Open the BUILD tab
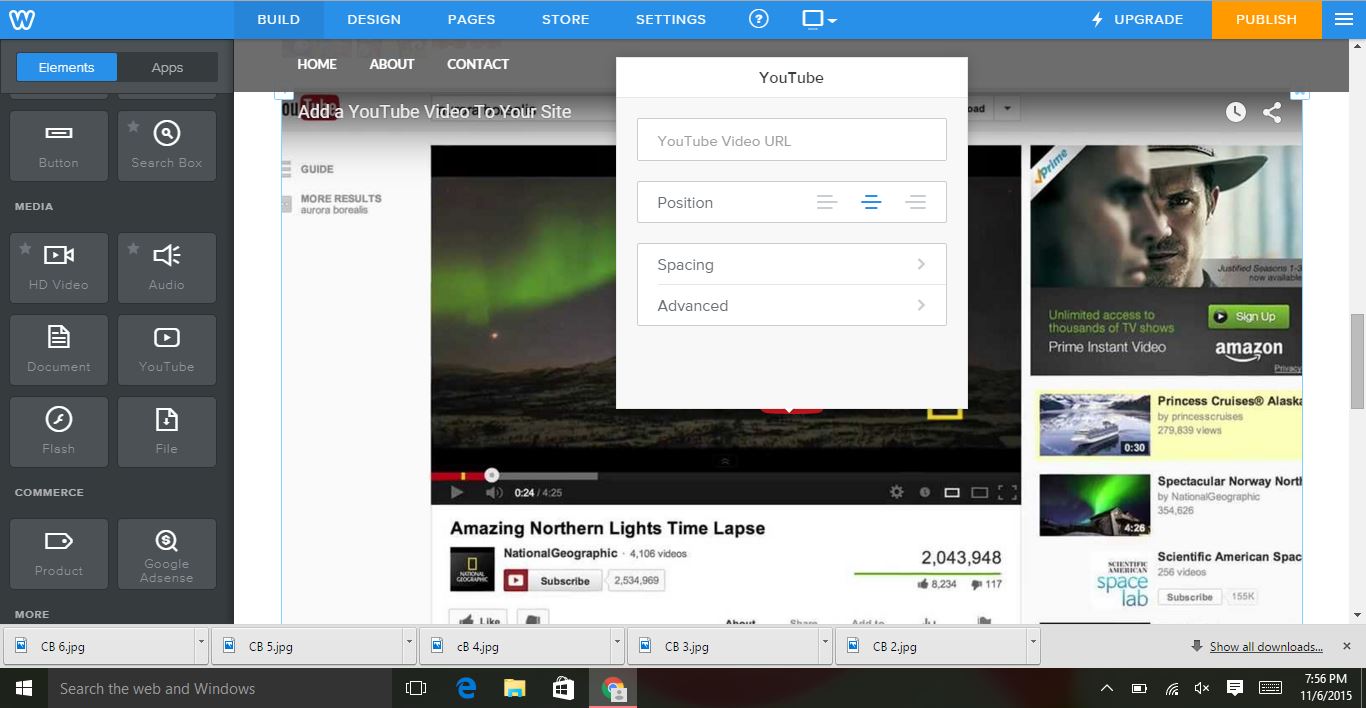The image size is (1366, 708). (x=278, y=19)
